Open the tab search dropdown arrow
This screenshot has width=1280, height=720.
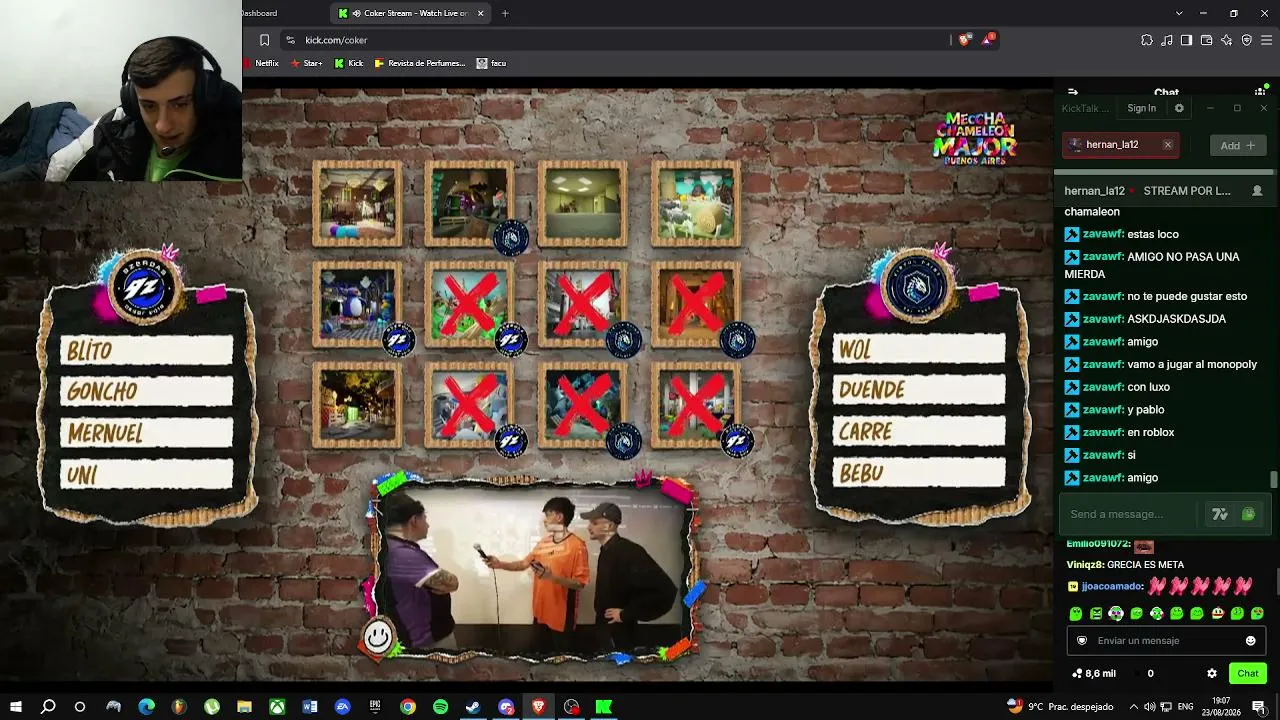pyautogui.click(x=1179, y=13)
